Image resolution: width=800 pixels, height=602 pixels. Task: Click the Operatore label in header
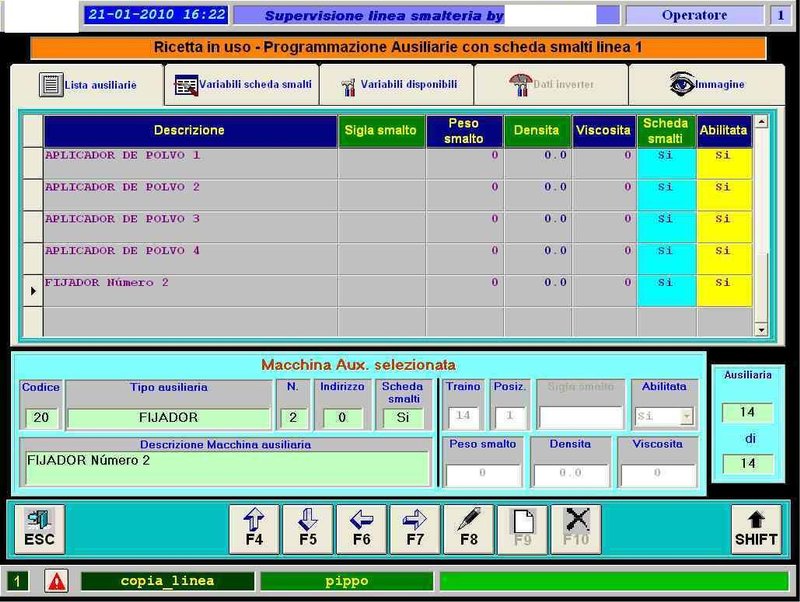coord(694,15)
